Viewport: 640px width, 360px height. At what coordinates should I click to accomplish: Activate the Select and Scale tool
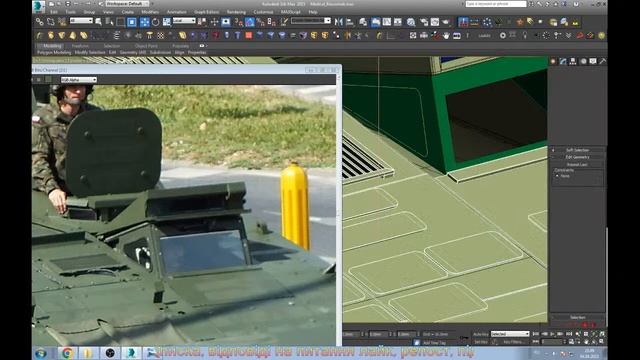coord(167,22)
